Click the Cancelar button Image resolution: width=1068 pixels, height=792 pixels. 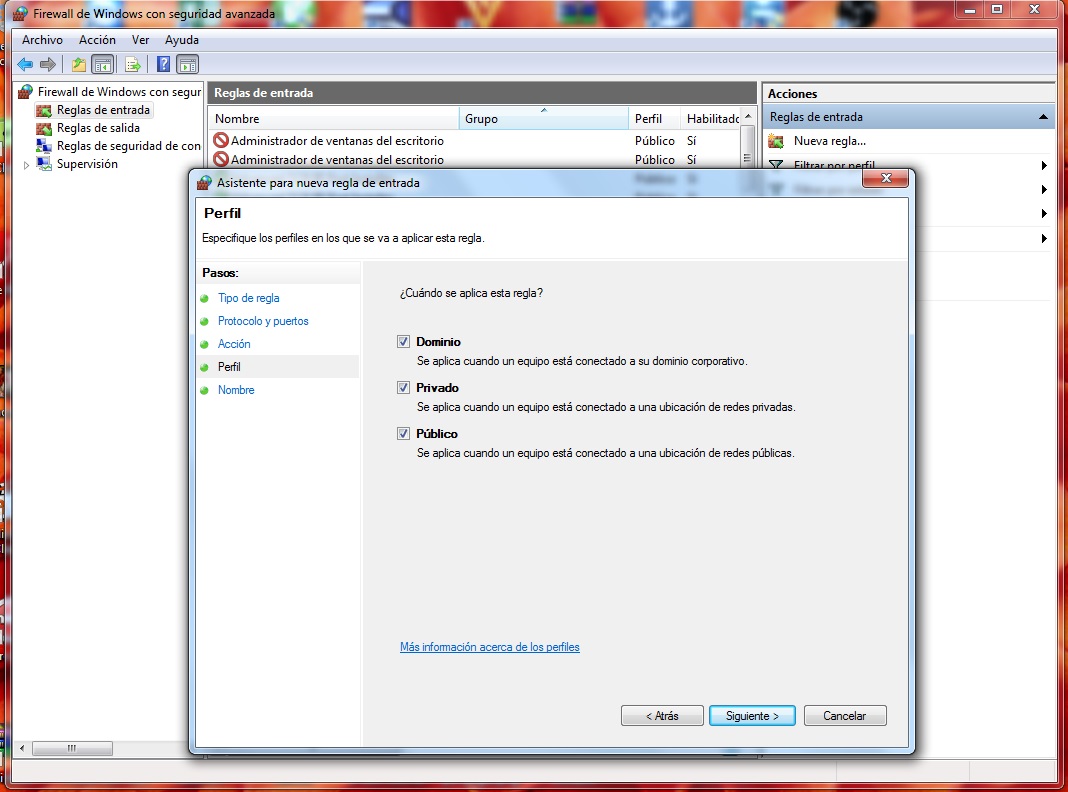click(x=845, y=716)
